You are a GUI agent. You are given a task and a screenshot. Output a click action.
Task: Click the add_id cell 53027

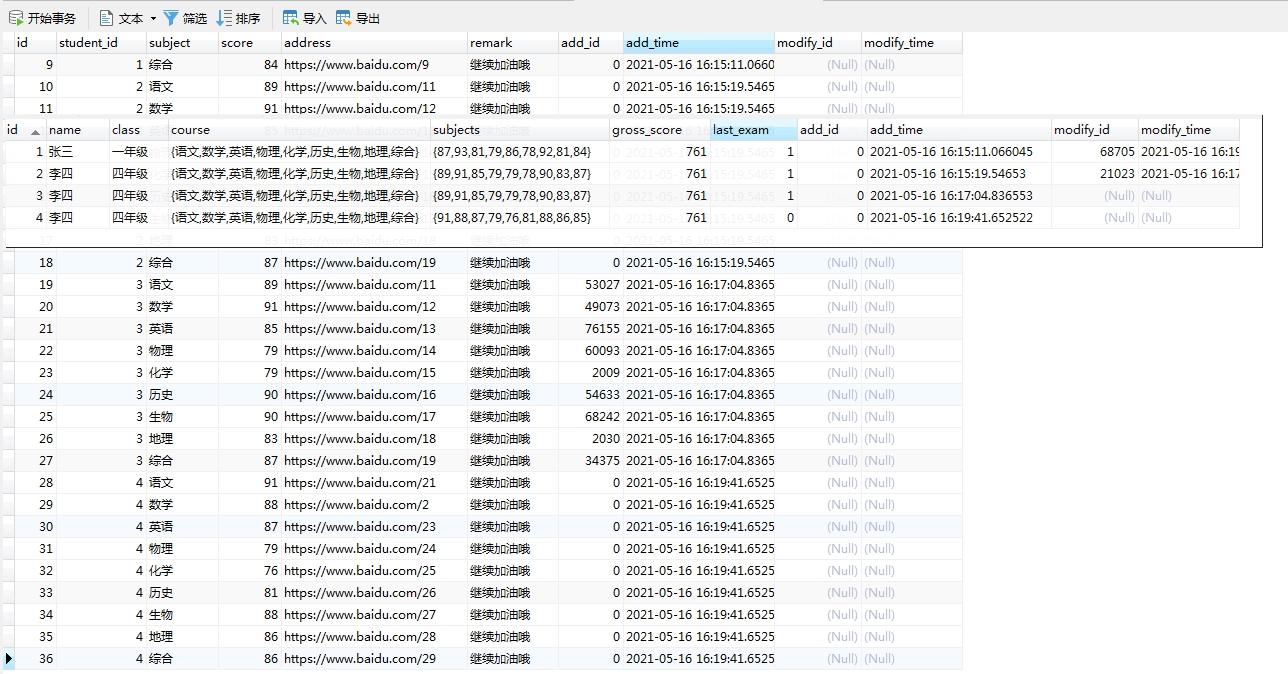coord(591,285)
